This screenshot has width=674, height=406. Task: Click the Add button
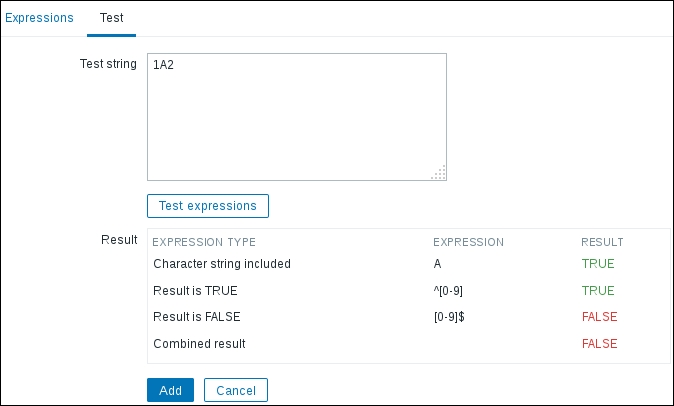[x=170, y=389]
